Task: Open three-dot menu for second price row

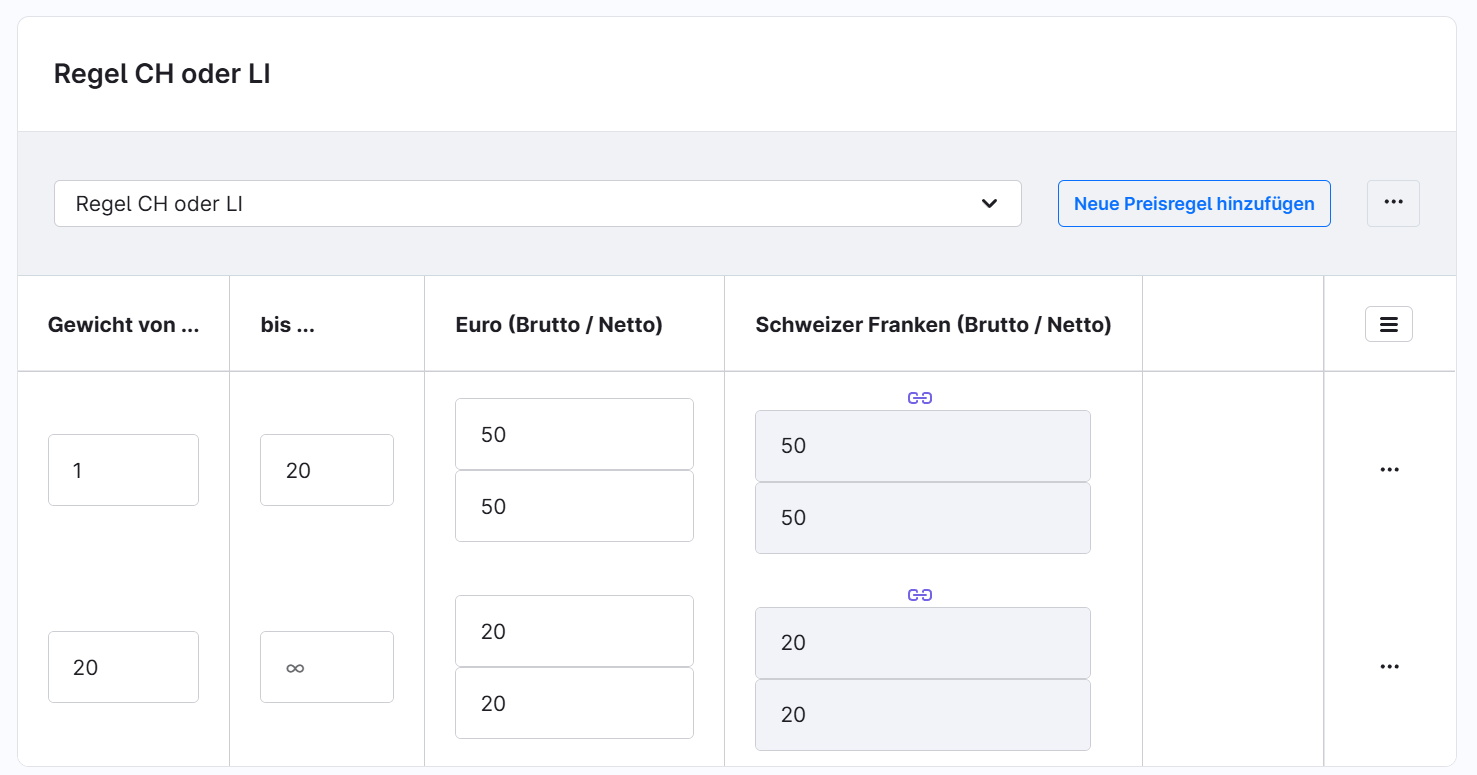Action: coord(1389,666)
